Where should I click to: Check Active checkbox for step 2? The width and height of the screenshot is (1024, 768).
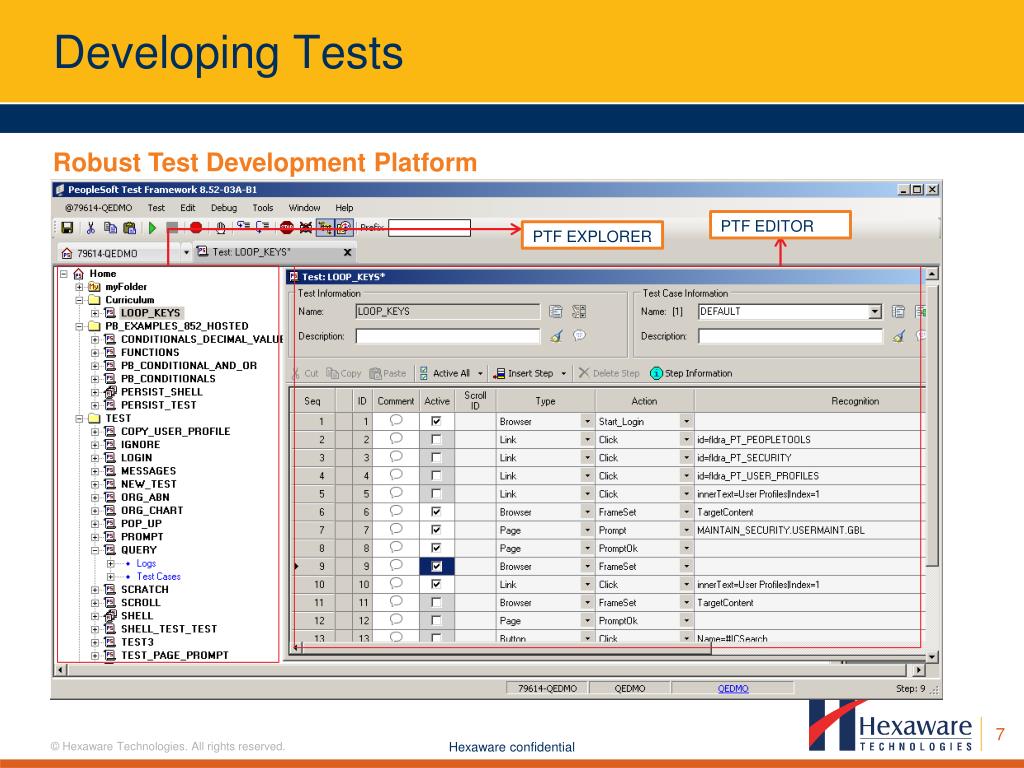[436, 440]
